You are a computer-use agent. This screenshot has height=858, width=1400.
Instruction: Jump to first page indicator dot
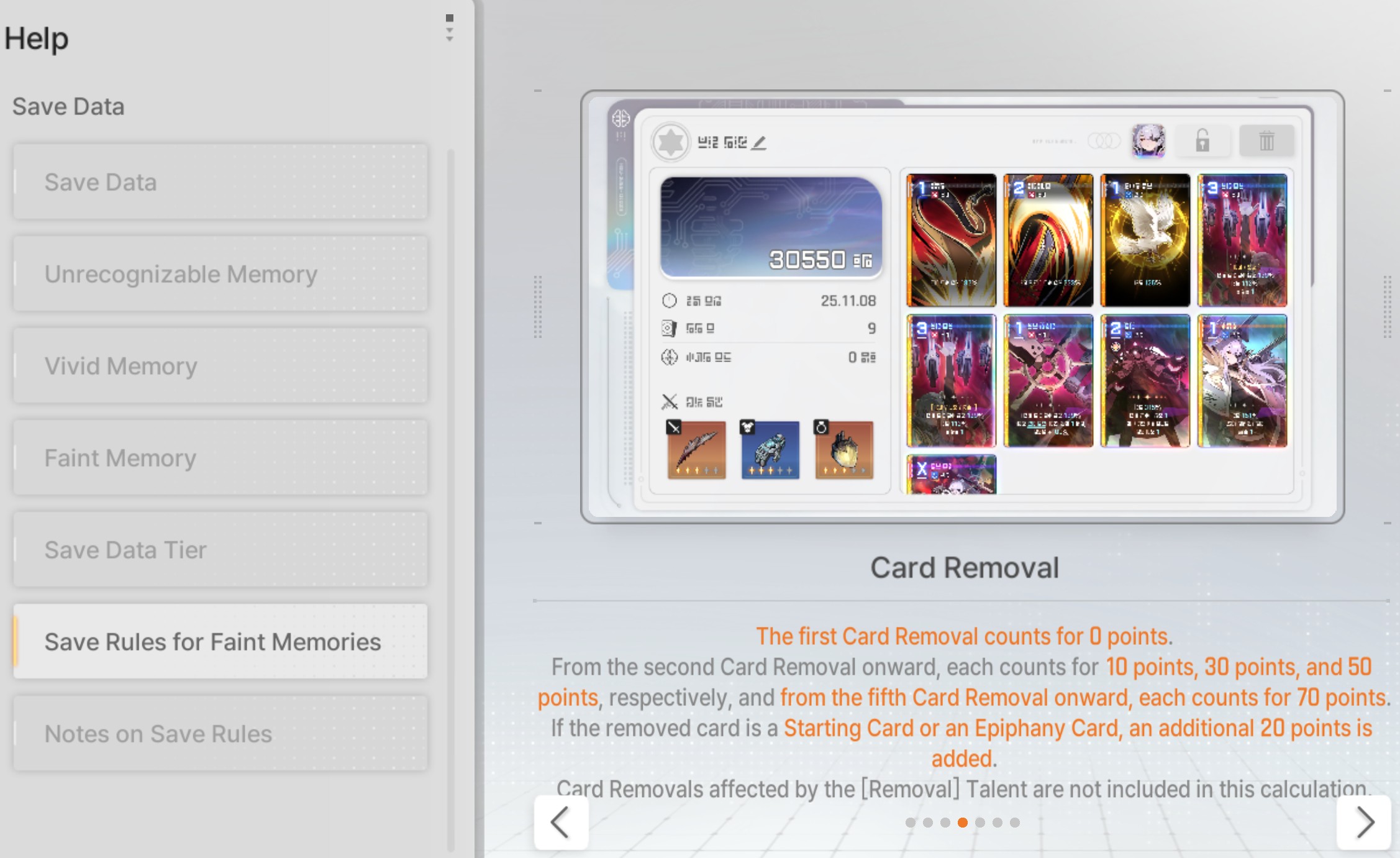click(911, 823)
